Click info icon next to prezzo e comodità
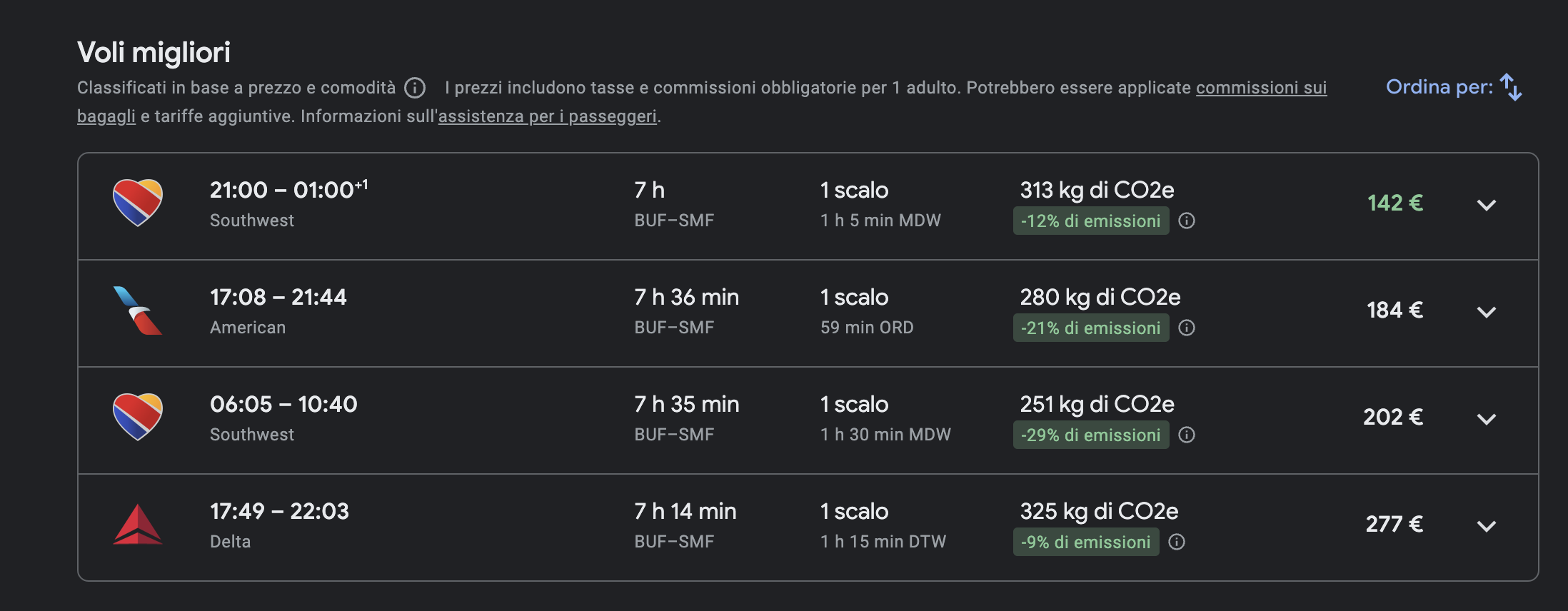This screenshot has height=611, width=1568. tap(415, 88)
